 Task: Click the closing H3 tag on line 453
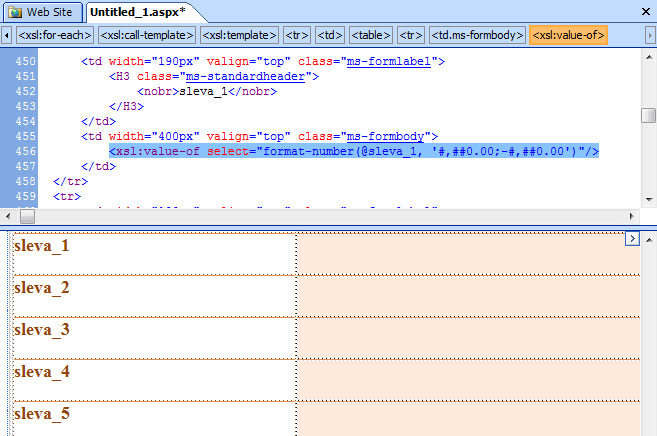pyautogui.click(x=126, y=106)
